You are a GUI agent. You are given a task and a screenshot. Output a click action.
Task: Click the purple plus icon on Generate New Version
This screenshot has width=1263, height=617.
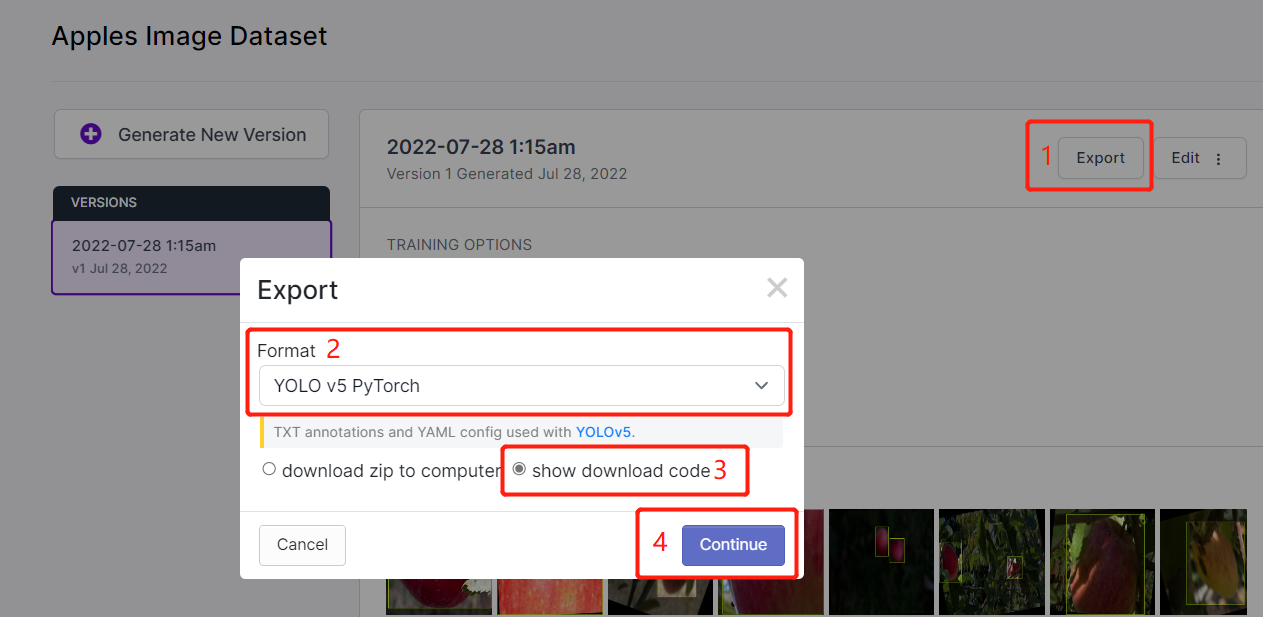[91, 134]
